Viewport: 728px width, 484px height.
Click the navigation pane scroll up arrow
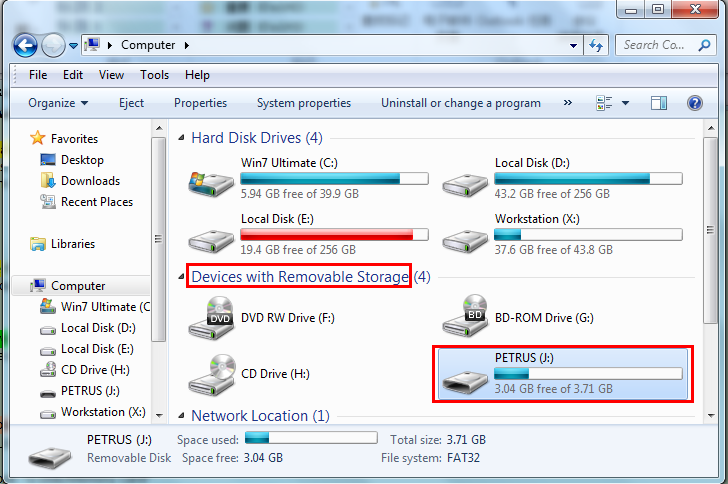click(x=159, y=128)
